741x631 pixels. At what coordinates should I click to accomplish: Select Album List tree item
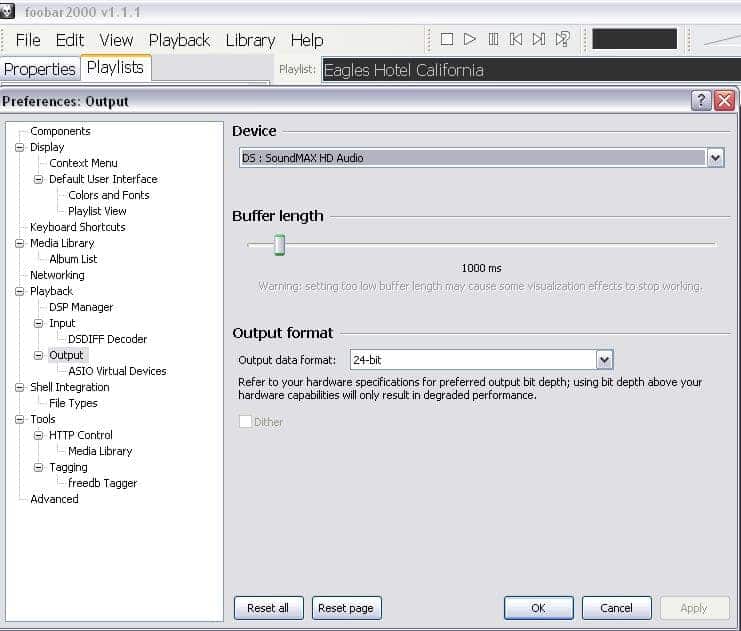[x=73, y=259]
